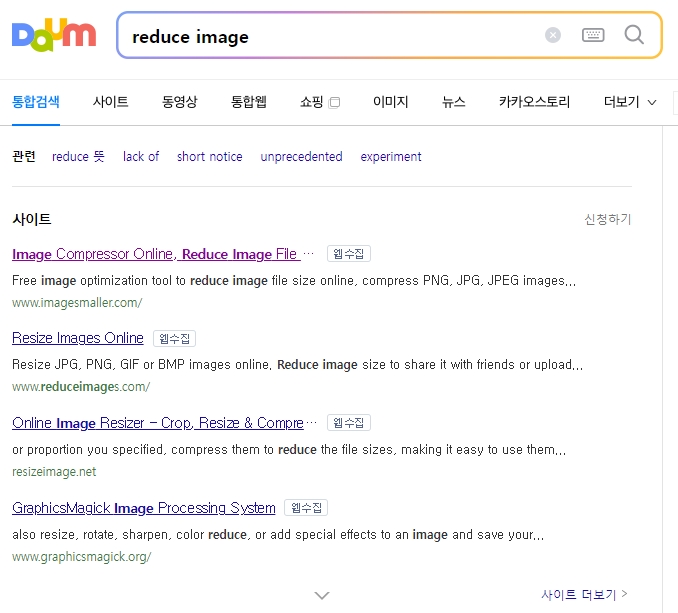
Task: Select the 통합검색 tab
Action: (36, 102)
